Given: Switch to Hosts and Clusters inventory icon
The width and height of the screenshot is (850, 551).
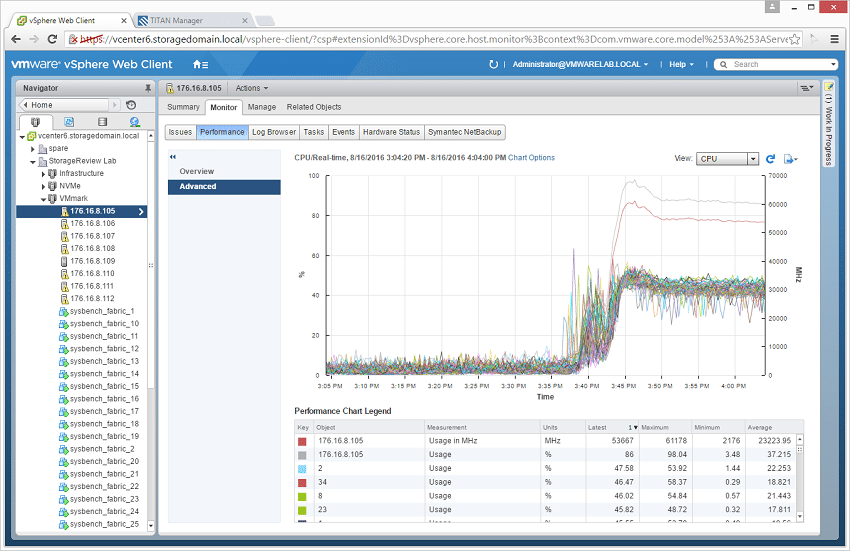Looking at the screenshot, I should 36,122.
